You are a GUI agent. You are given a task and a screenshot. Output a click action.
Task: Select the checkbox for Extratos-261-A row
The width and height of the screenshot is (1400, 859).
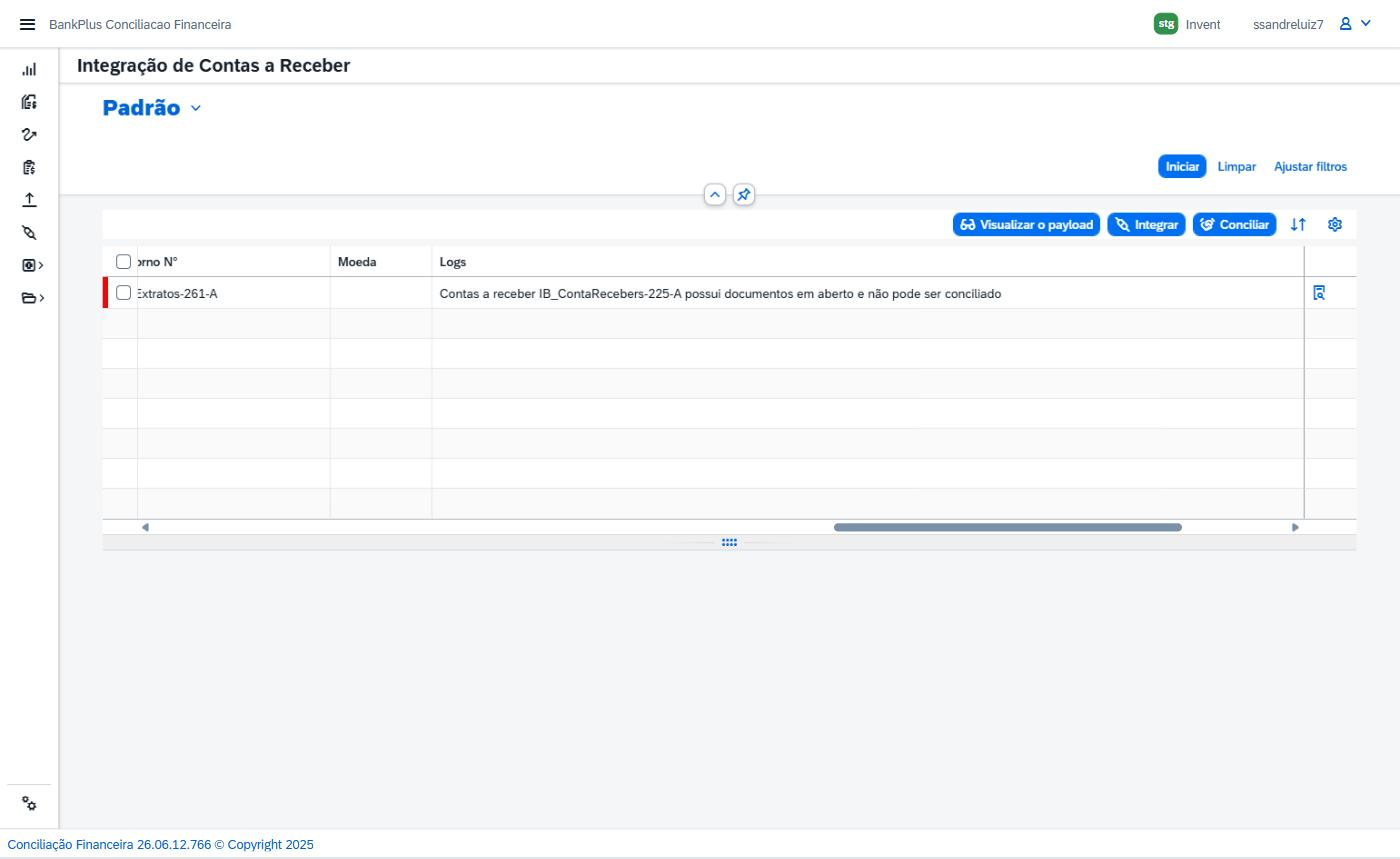click(x=124, y=293)
